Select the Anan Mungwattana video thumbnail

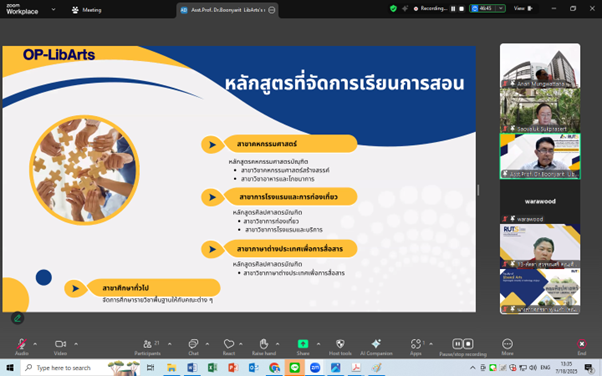[540, 66]
